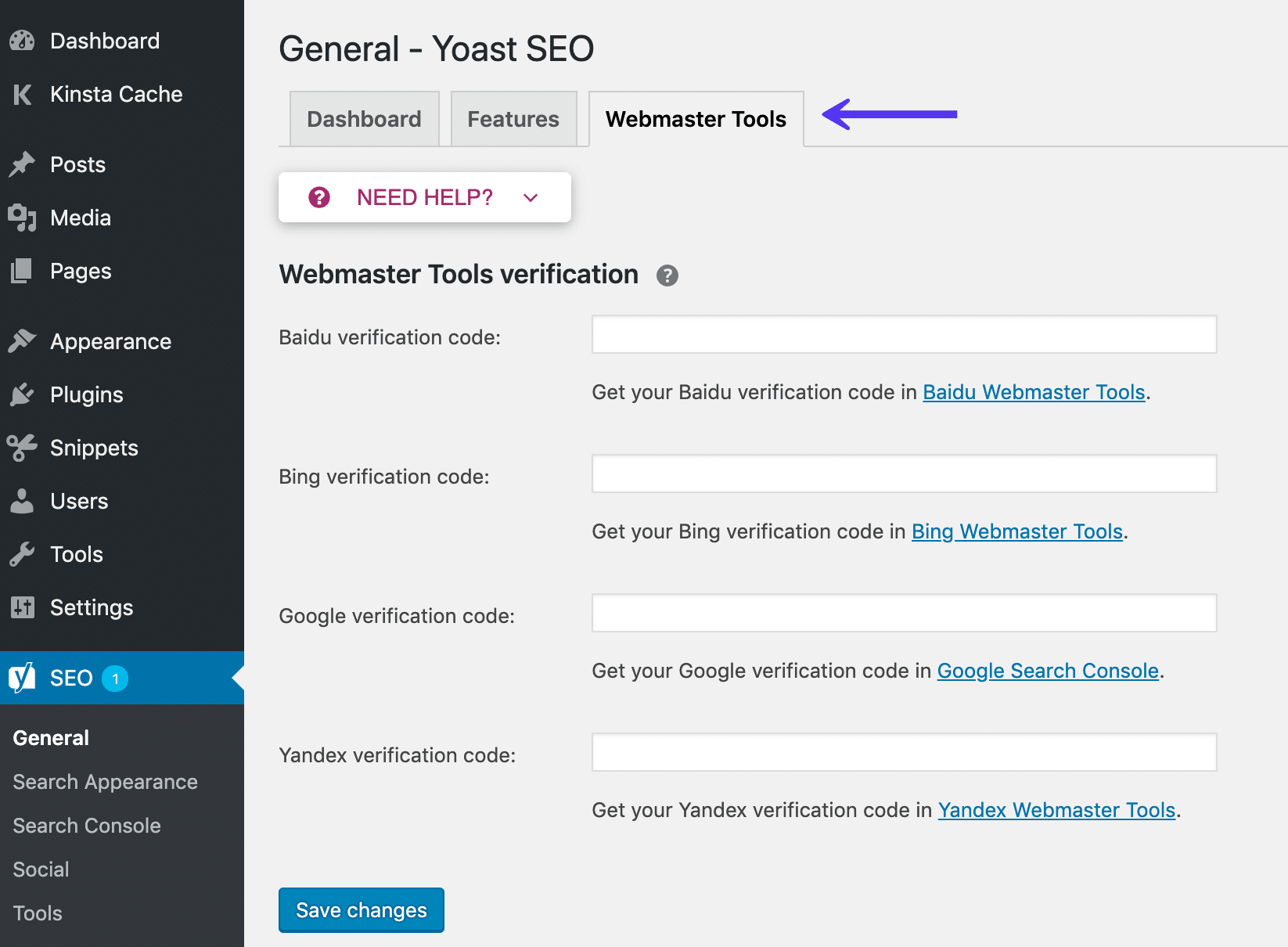This screenshot has width=1288, height=947.
Task: Open the Plugins icon
Action: pyautogui.click(x=23, y=394)
